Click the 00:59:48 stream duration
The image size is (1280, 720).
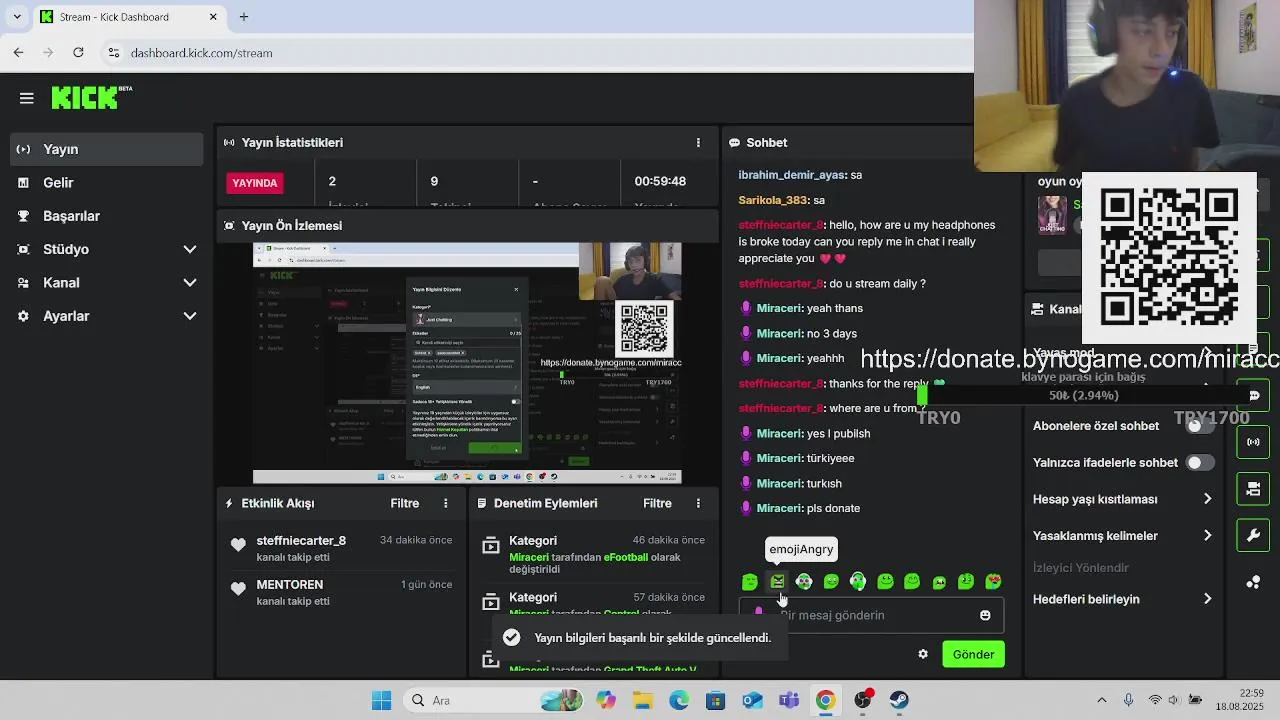(x=660, y=181)
